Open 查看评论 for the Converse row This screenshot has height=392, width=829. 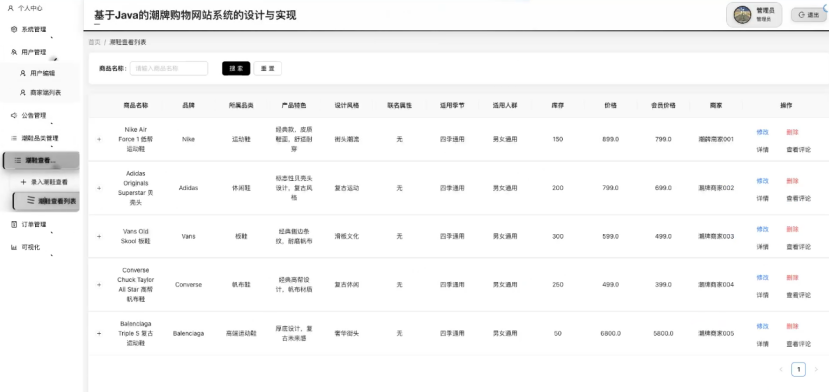[x=798, y=295]
